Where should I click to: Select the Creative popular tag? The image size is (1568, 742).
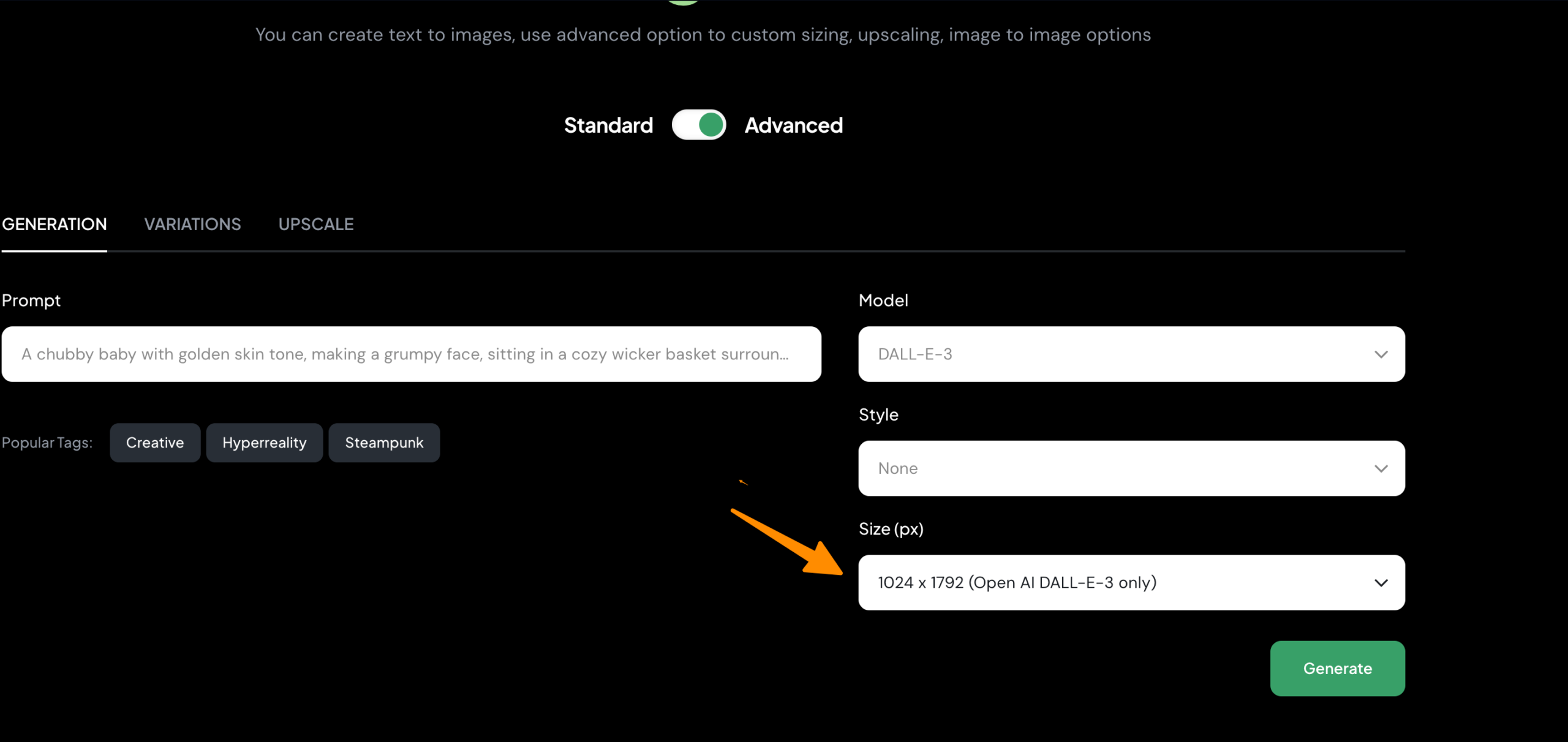[155, 443]
